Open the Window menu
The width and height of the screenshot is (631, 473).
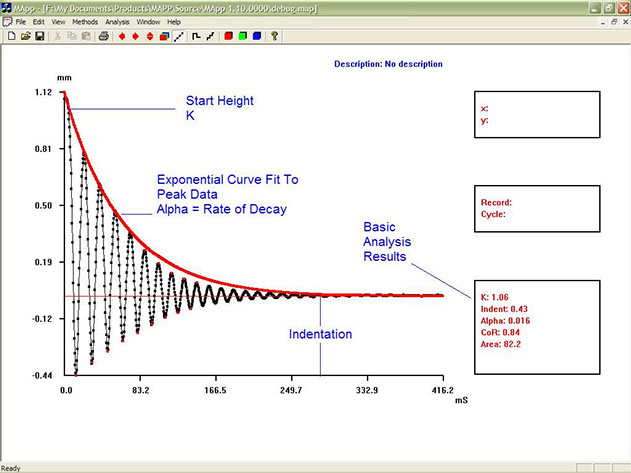[148, 21]
